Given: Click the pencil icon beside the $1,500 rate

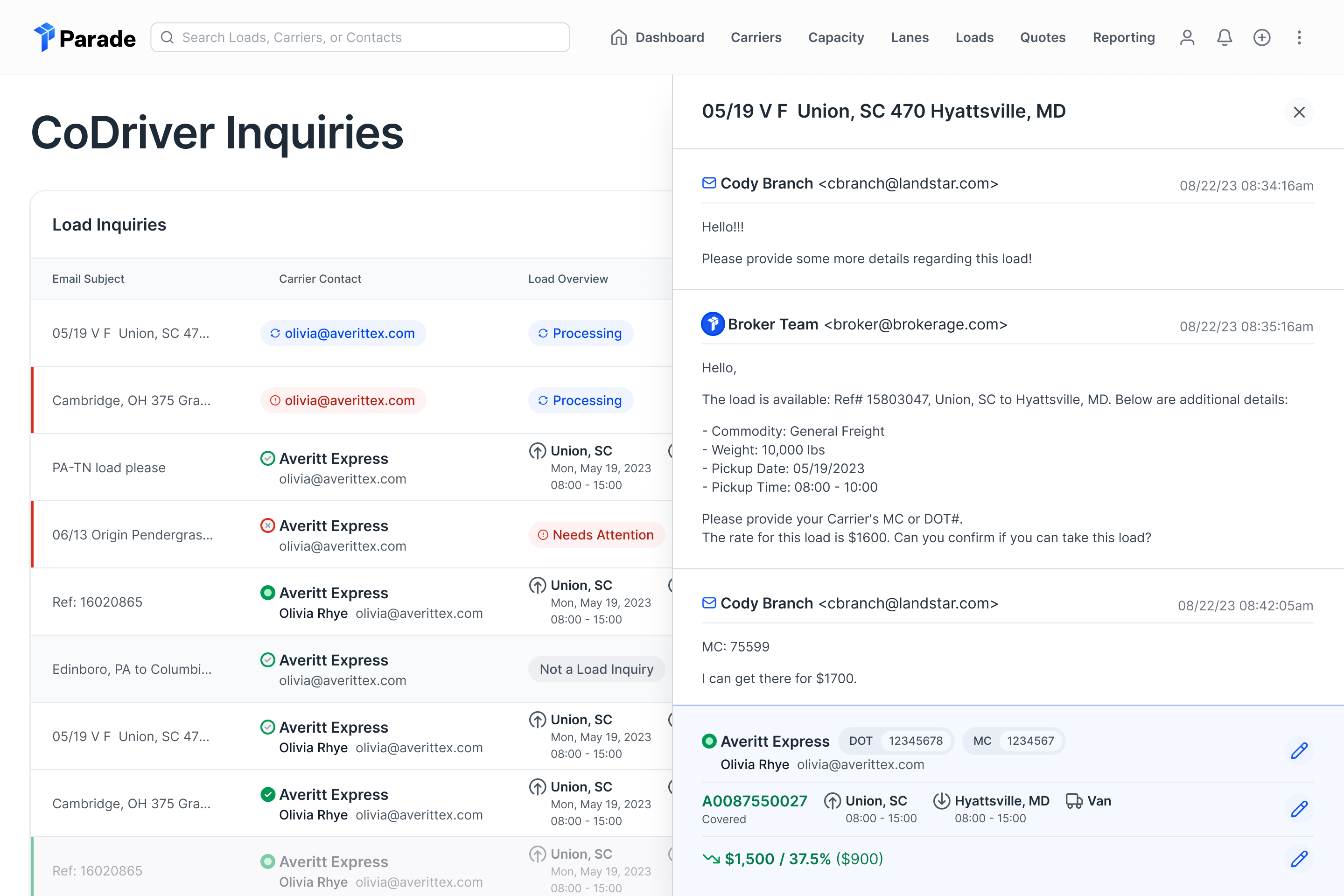Looking at the screenshot, I should 1299,859.
